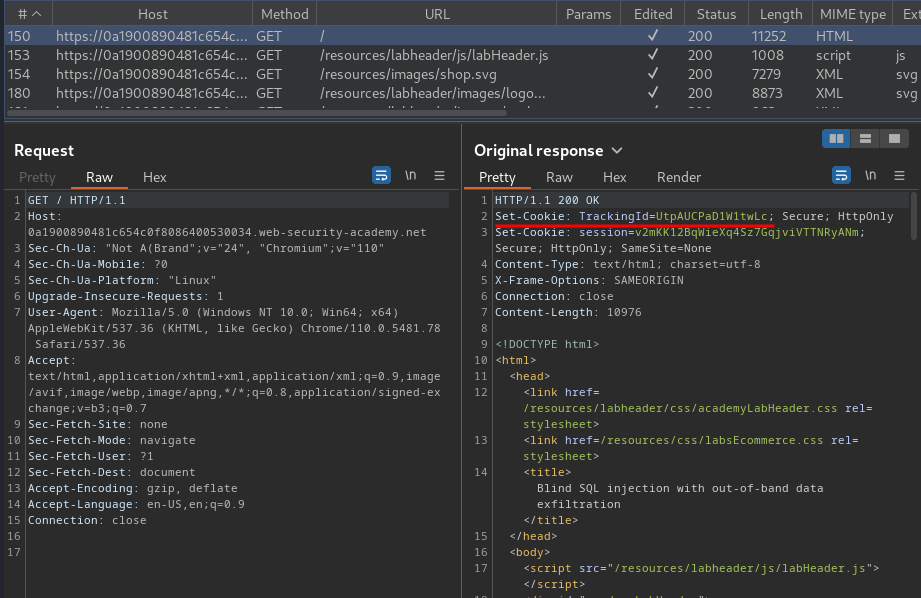Select Pretty tab in response panel

point(497,177)
